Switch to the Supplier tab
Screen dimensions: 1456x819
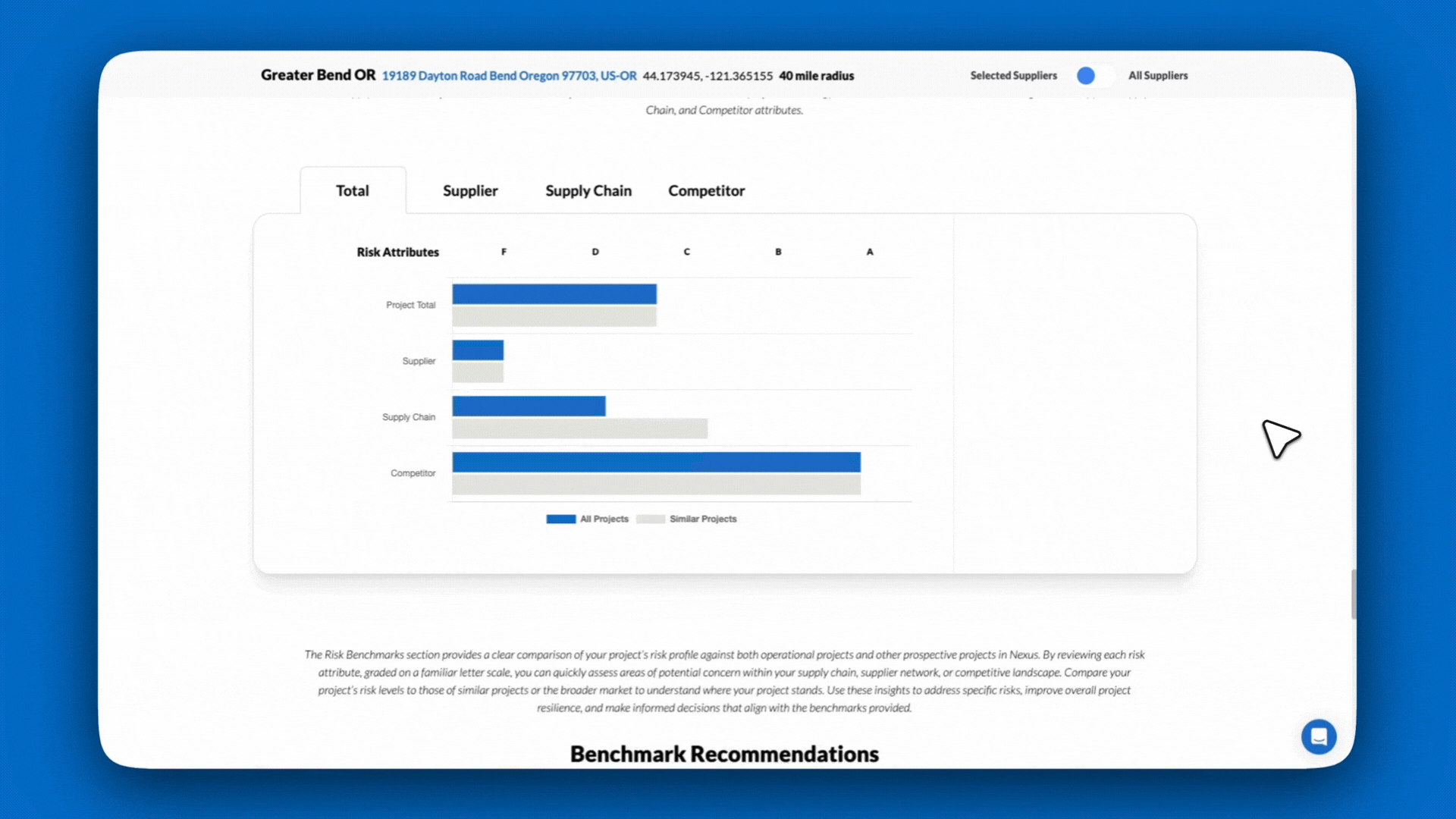click(x=470, y=191)
